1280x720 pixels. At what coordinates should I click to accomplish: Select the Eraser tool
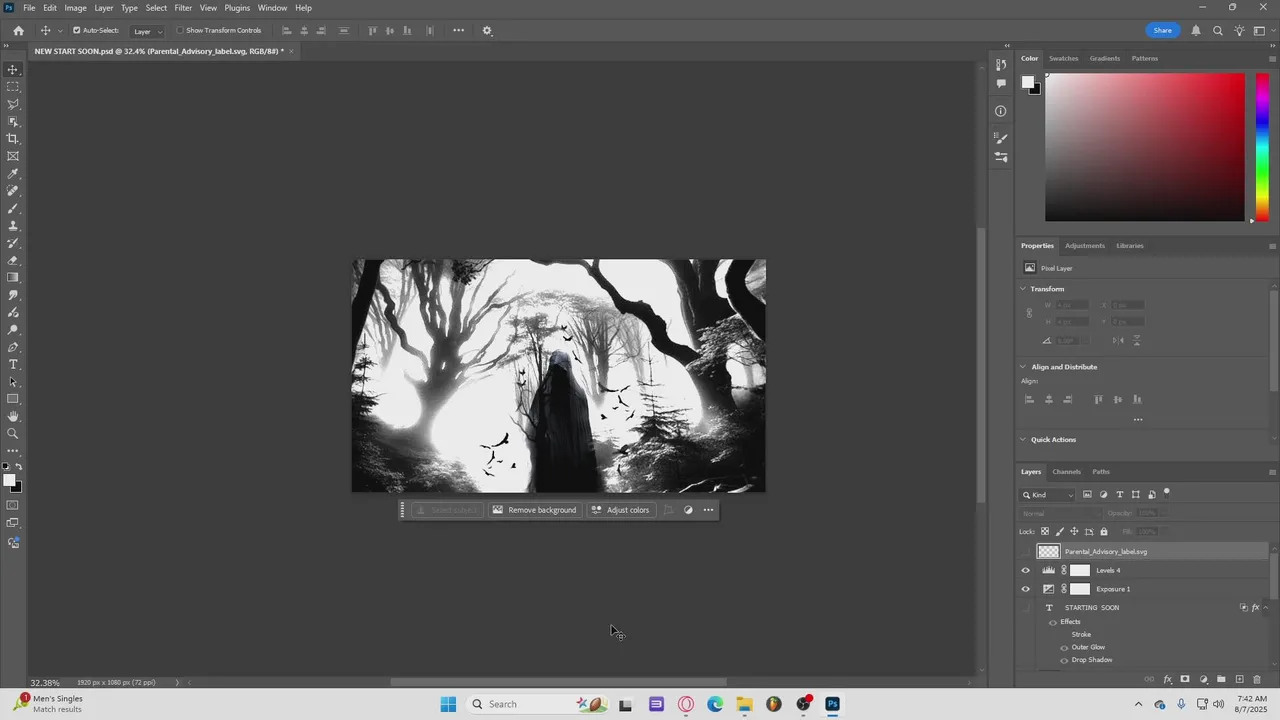(x=13, y=260)
